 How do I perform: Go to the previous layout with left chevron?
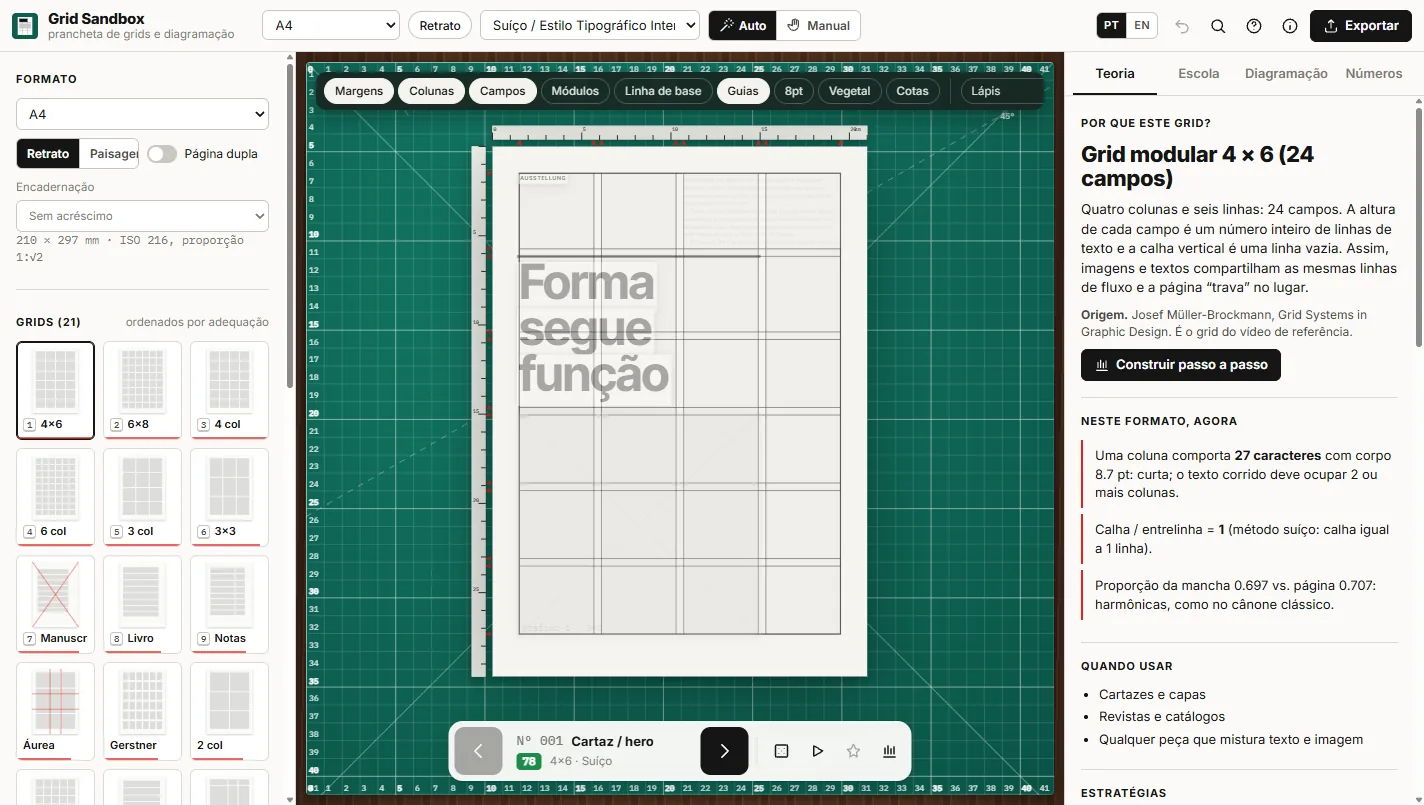click(x=478, y=751)
